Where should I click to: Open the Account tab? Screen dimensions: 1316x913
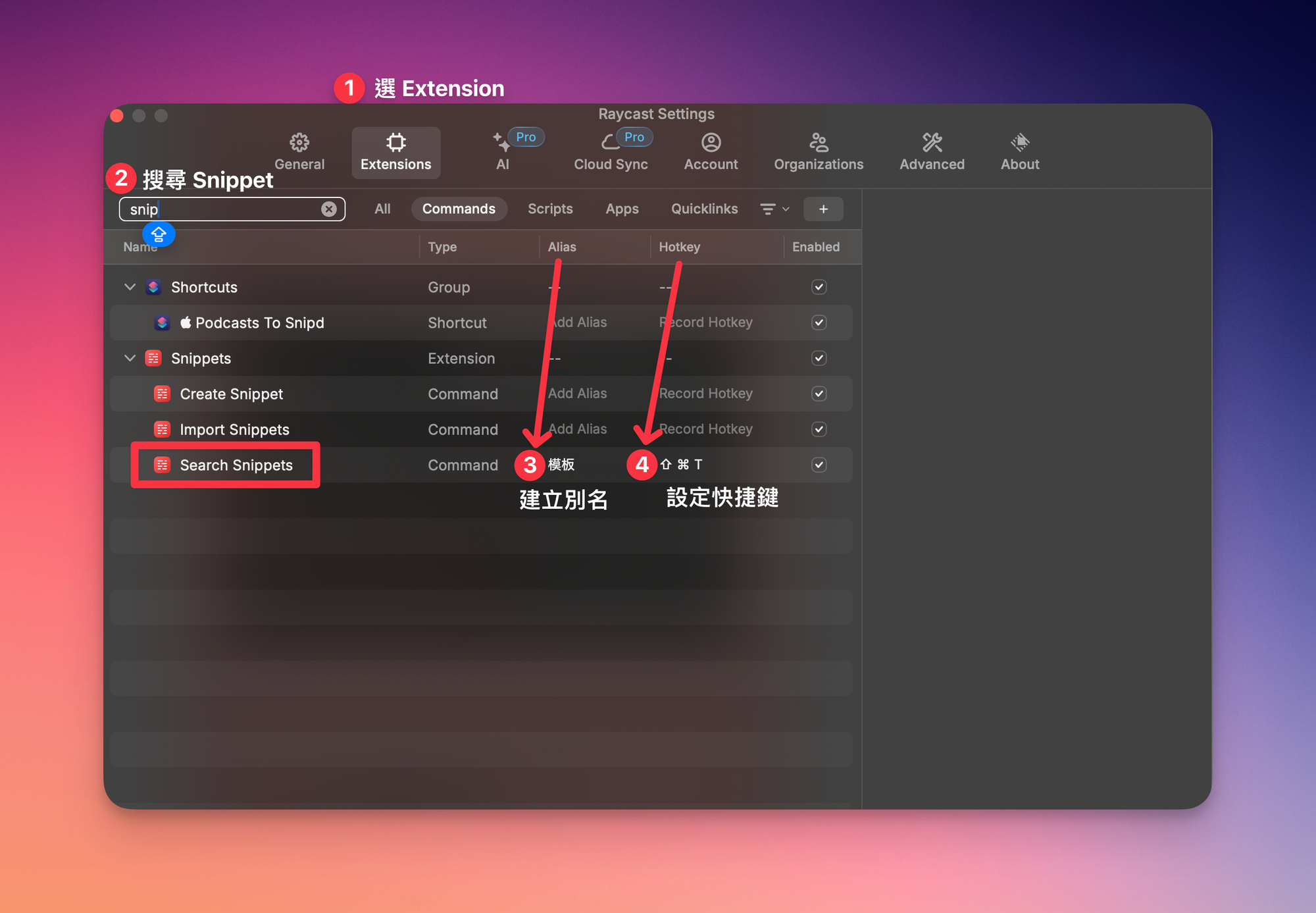click(x=711, y=152)
